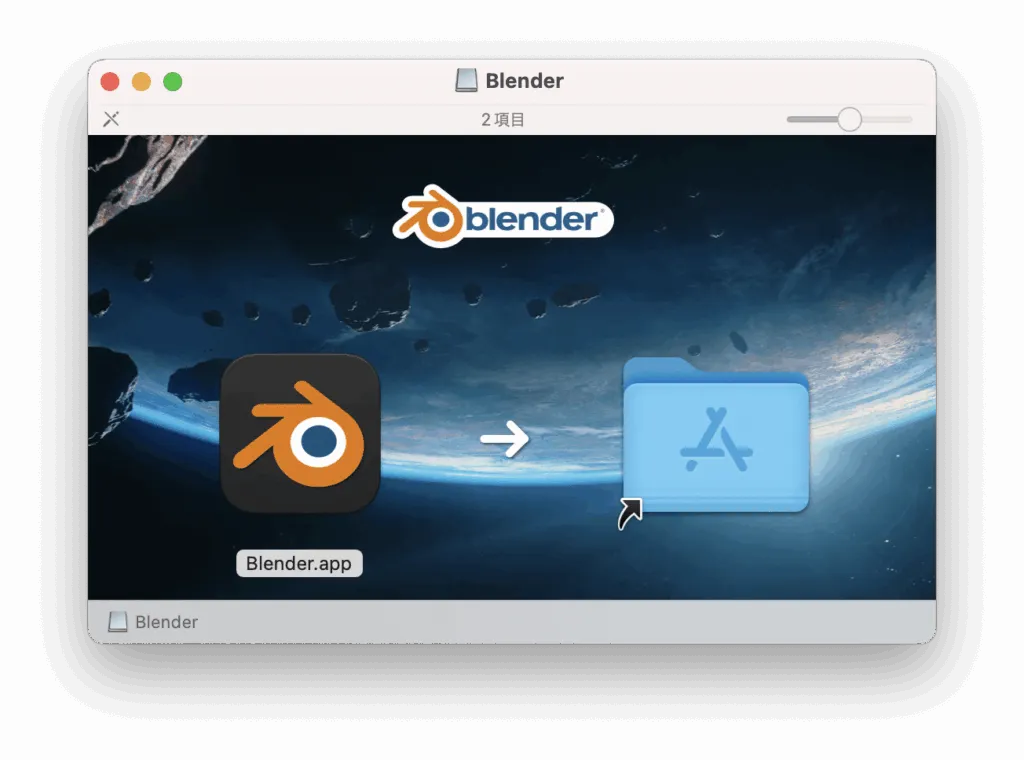Click the icon size slider handle

(849, 119)
